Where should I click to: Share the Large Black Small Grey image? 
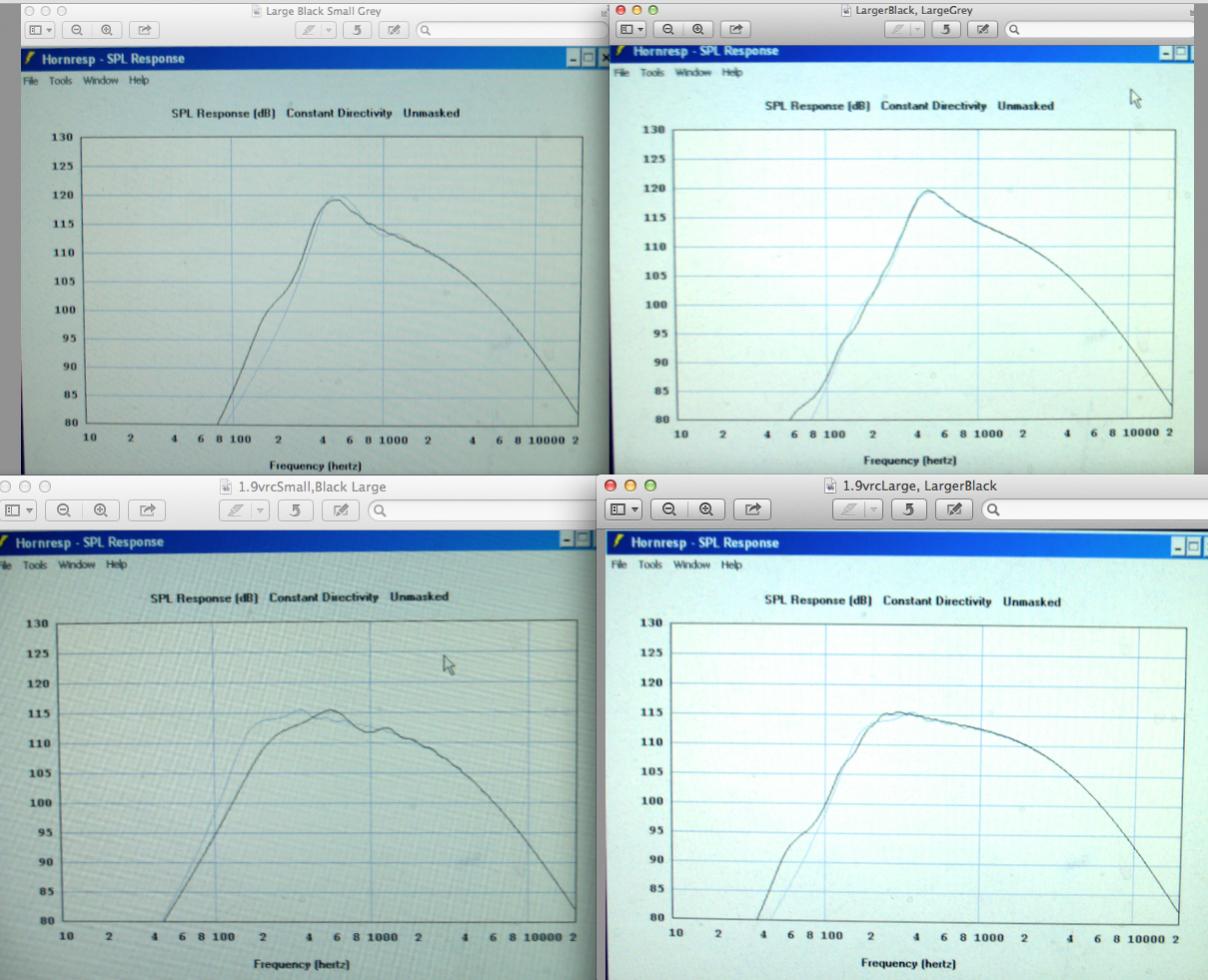point(144,30)
